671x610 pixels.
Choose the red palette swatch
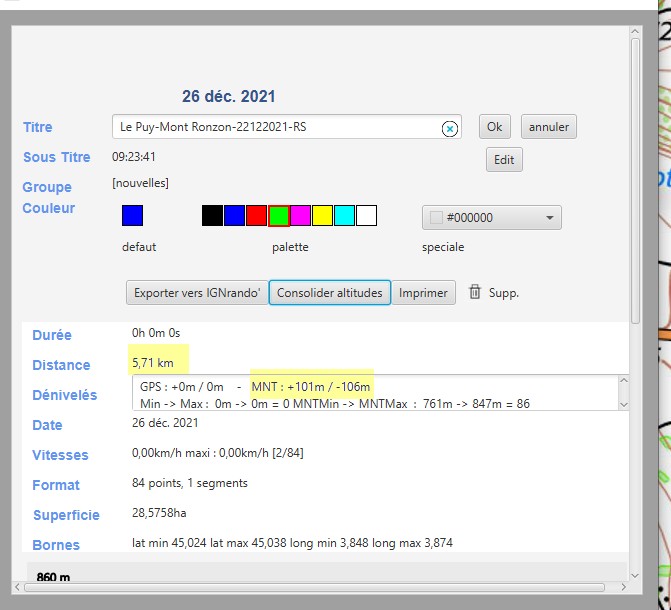pyautogui.click(x=256, y=216)
